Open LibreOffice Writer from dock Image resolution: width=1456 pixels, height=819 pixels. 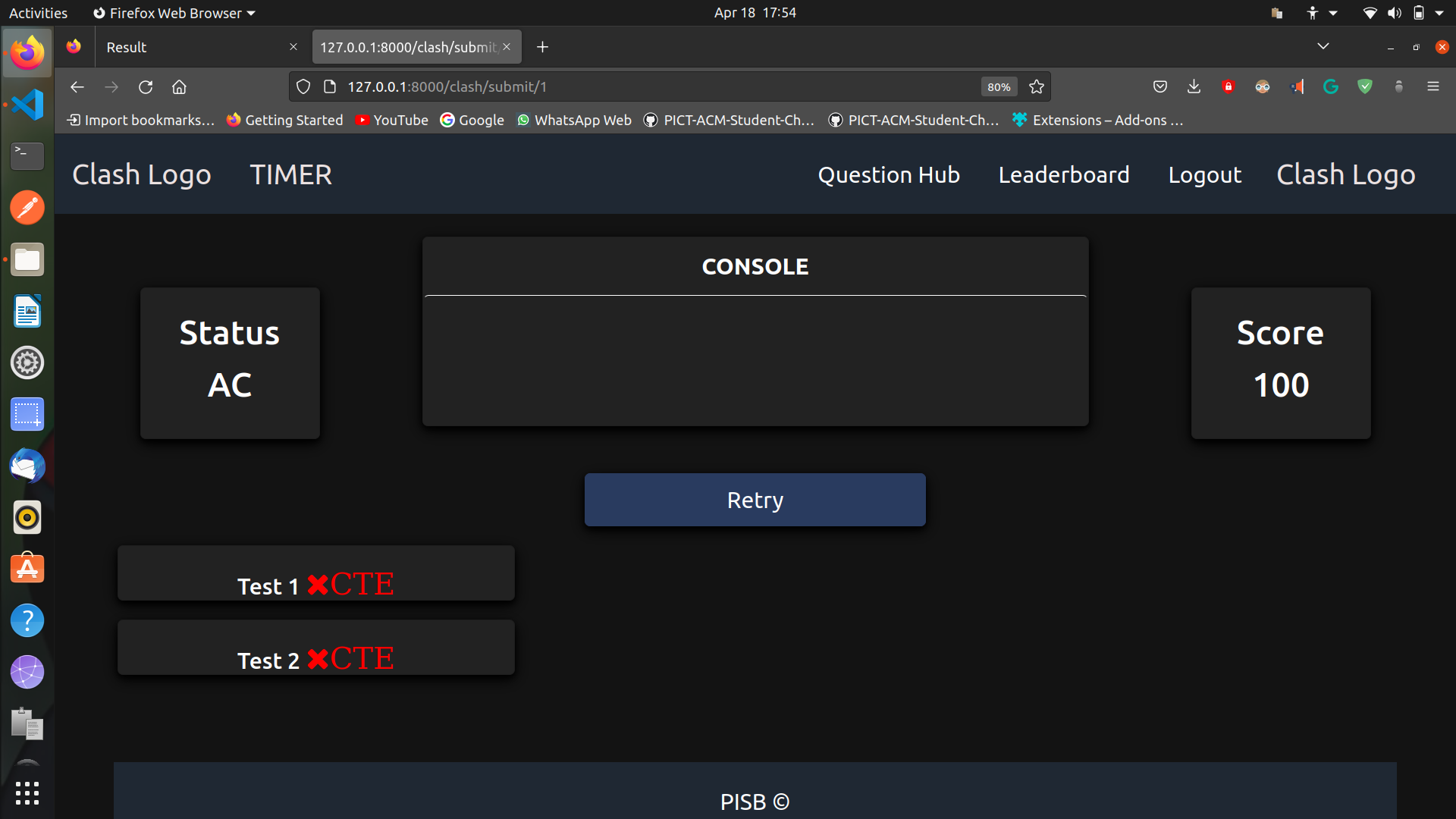pyautogui.click(x=27, y=311)
